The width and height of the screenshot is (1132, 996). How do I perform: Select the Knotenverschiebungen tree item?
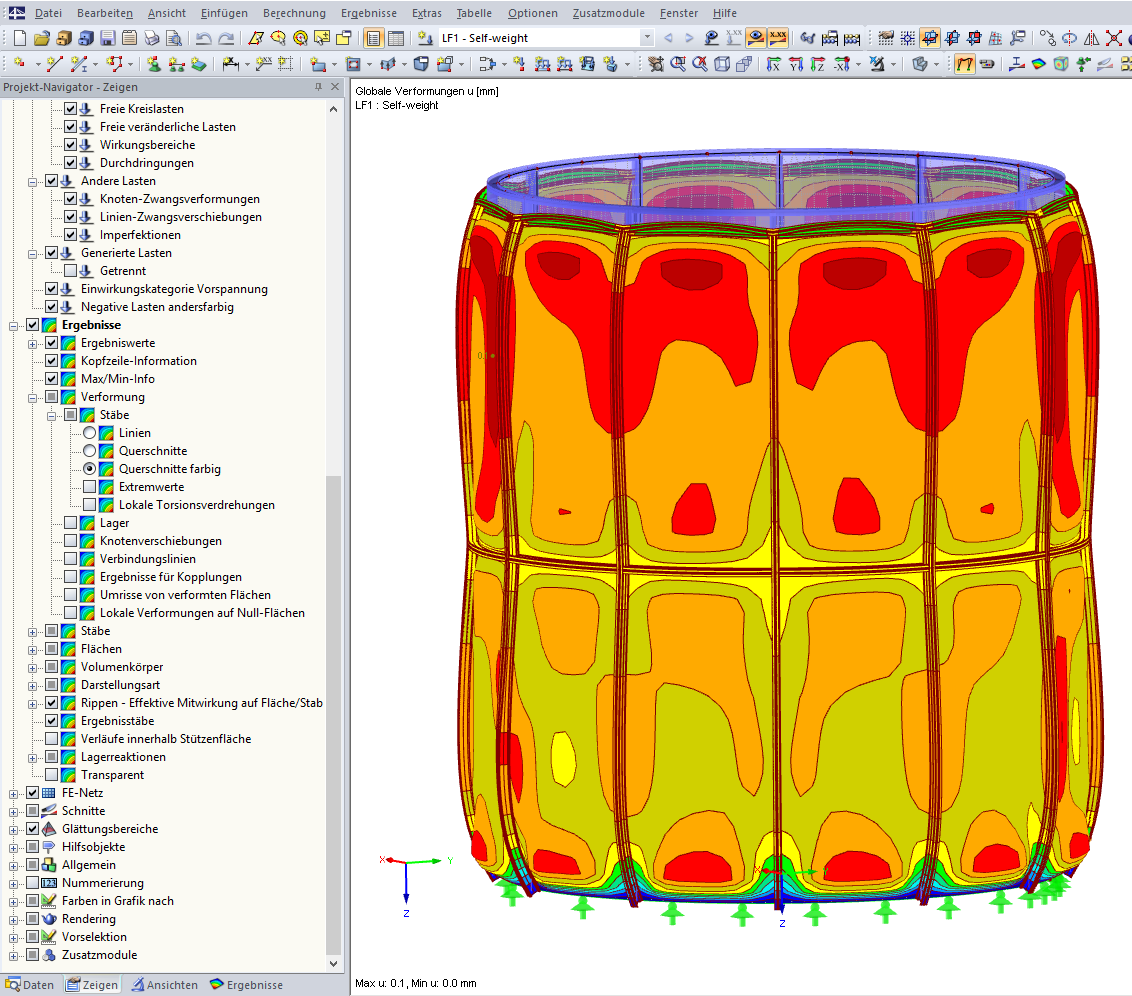(x=161, y=541)
